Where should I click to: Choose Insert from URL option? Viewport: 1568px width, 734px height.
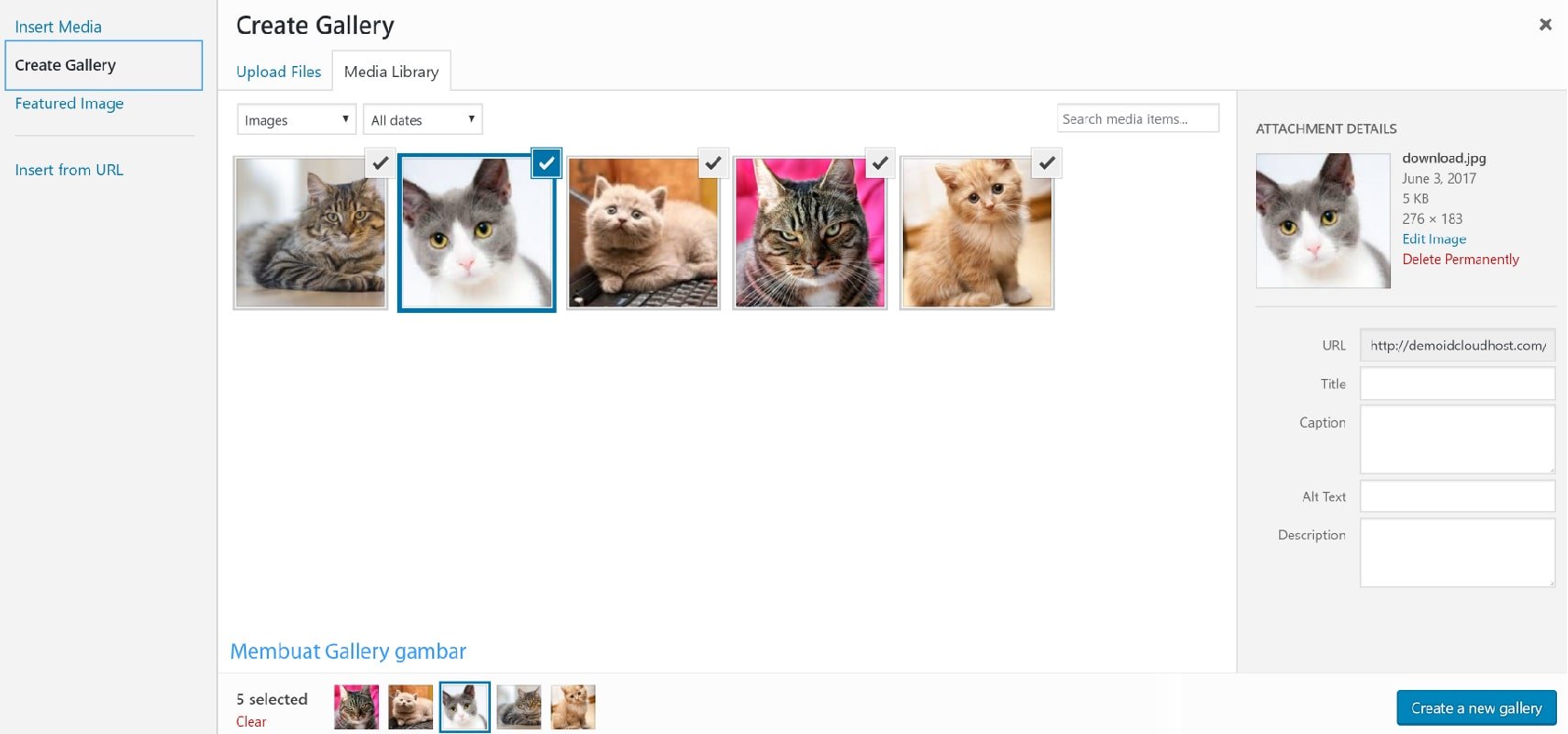tap(69, 170)
